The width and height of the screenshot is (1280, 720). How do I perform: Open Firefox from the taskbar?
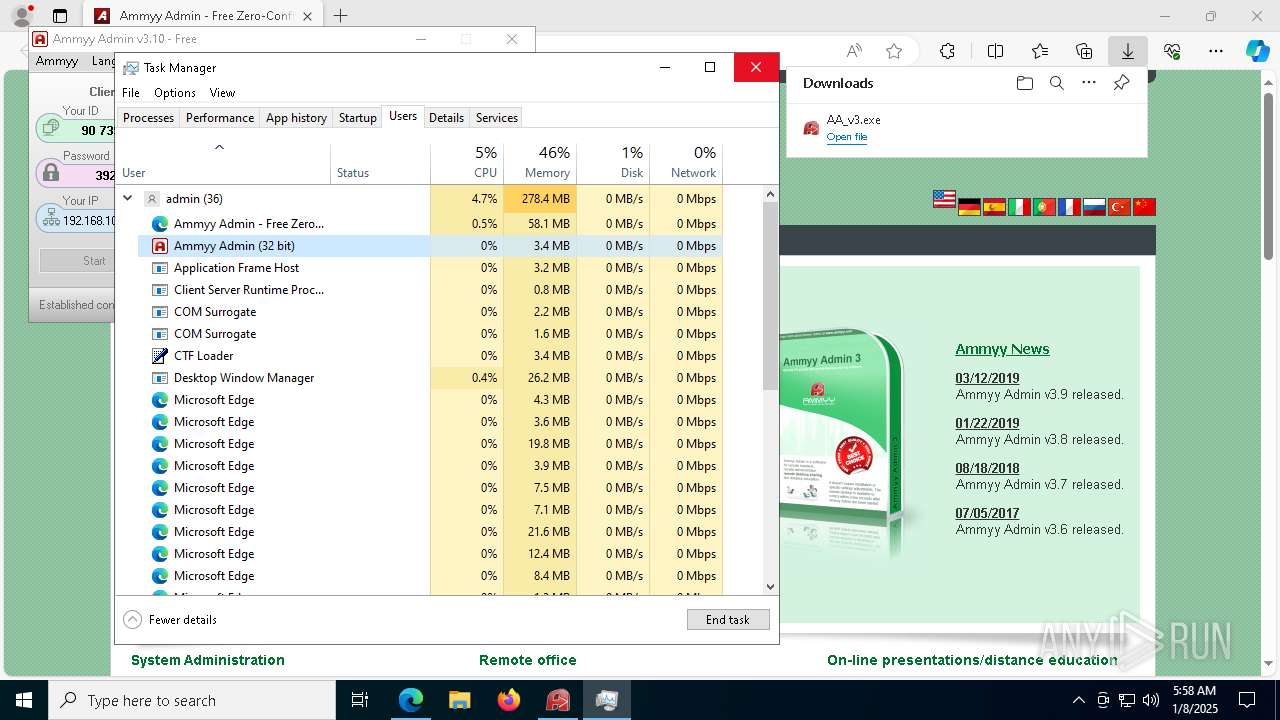508,700
